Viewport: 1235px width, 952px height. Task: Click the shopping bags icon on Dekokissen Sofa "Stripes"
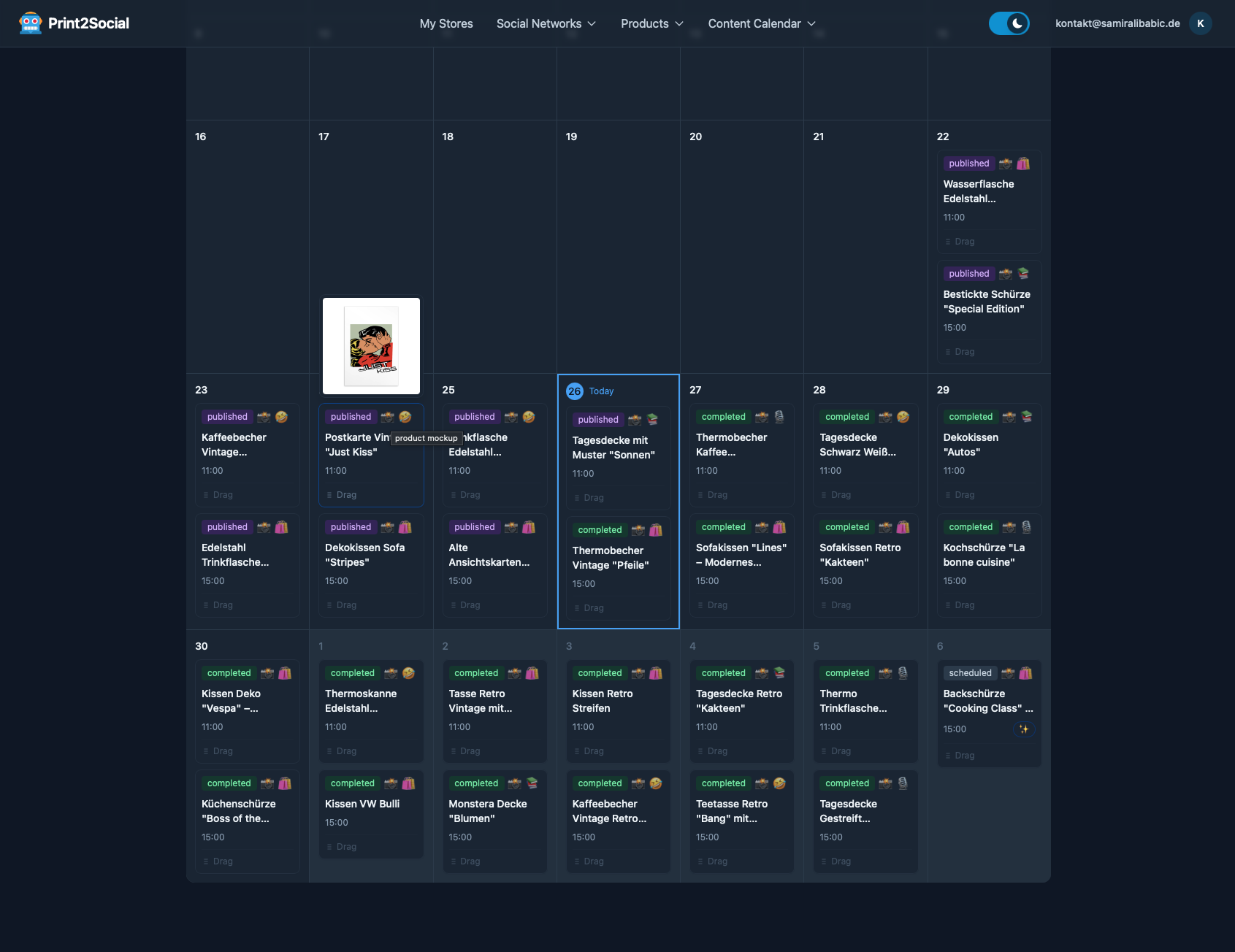coord(406,526)
